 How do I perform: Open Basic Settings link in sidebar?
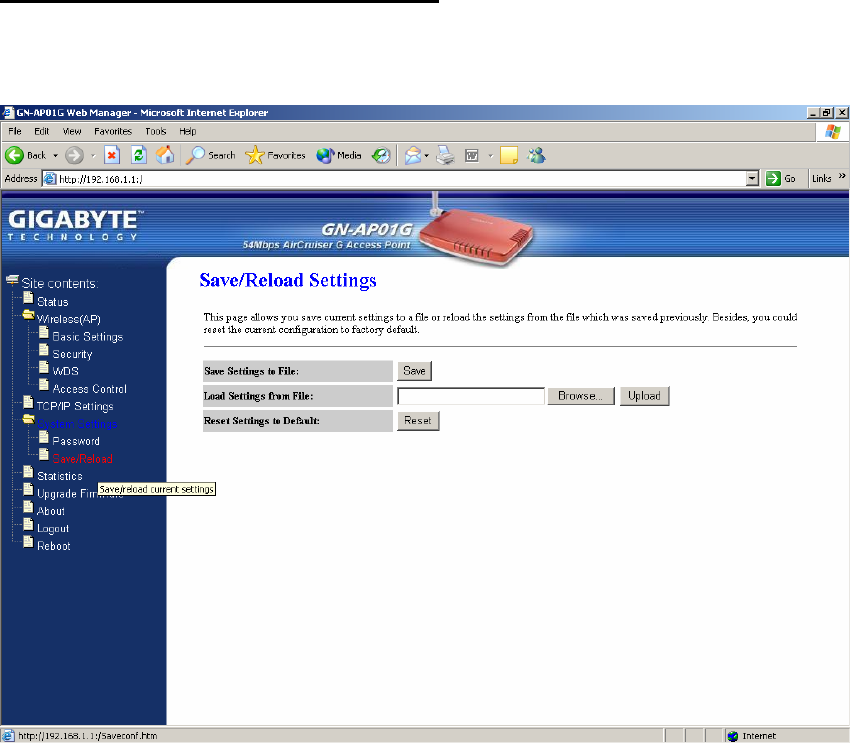coord(88,337)
